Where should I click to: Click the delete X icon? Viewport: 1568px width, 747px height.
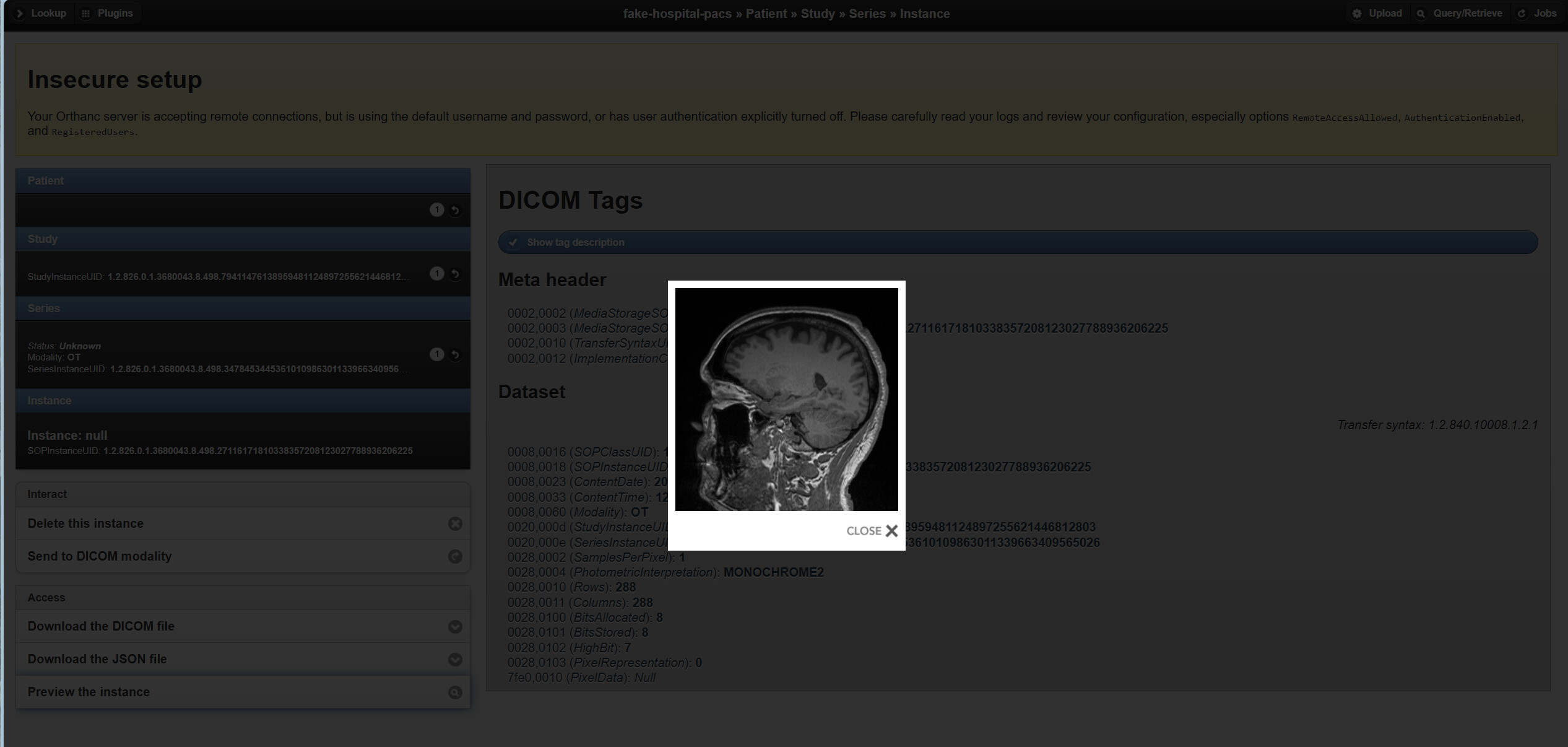[455, 524]
